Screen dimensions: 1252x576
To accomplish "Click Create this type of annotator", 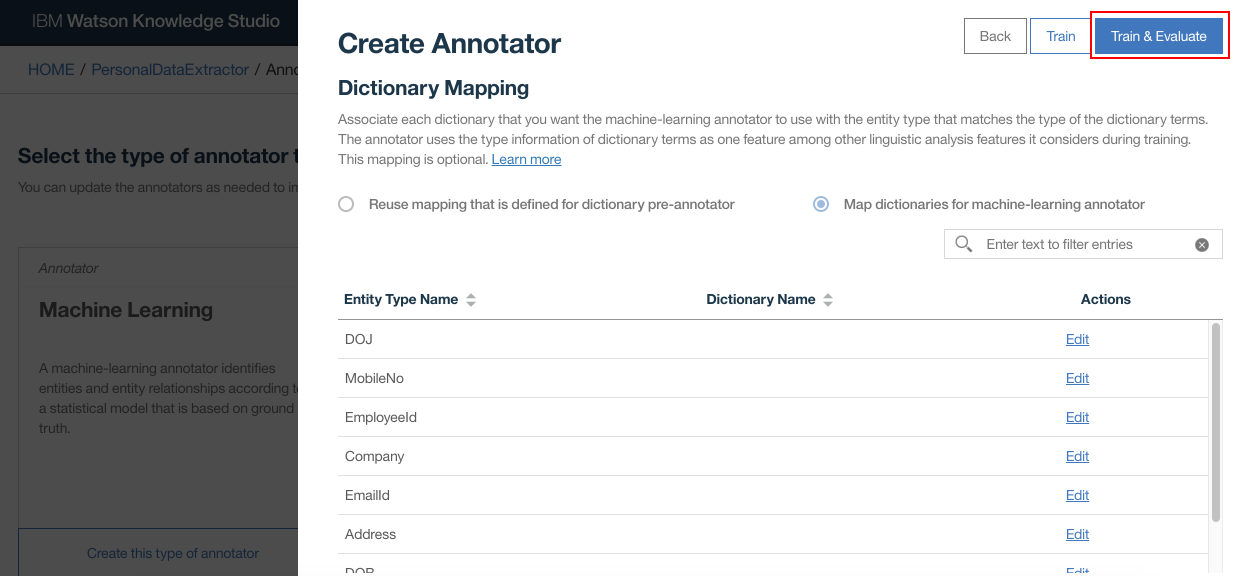I will [173, 553].
